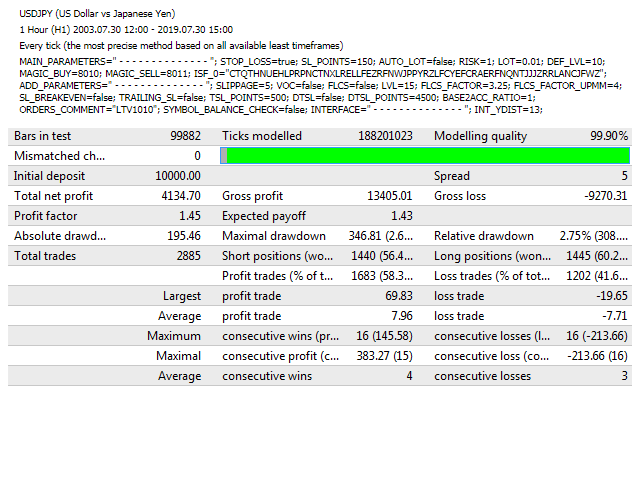Select the 16 (145.58) value
Viewport: 640px width, 480px height.
point(384,336)
